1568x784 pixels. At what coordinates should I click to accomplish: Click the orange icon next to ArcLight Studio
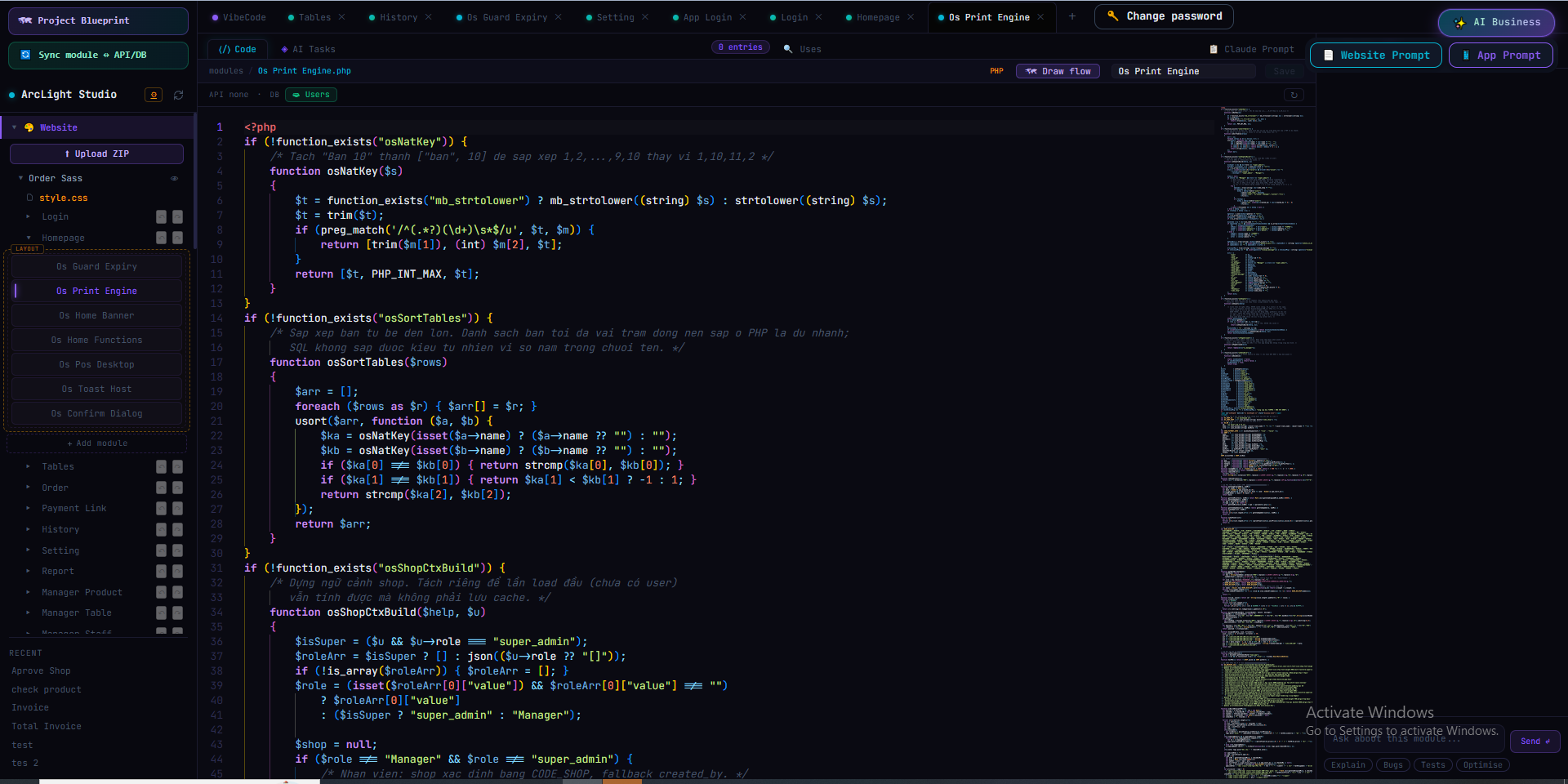click(x=154, y=95)
